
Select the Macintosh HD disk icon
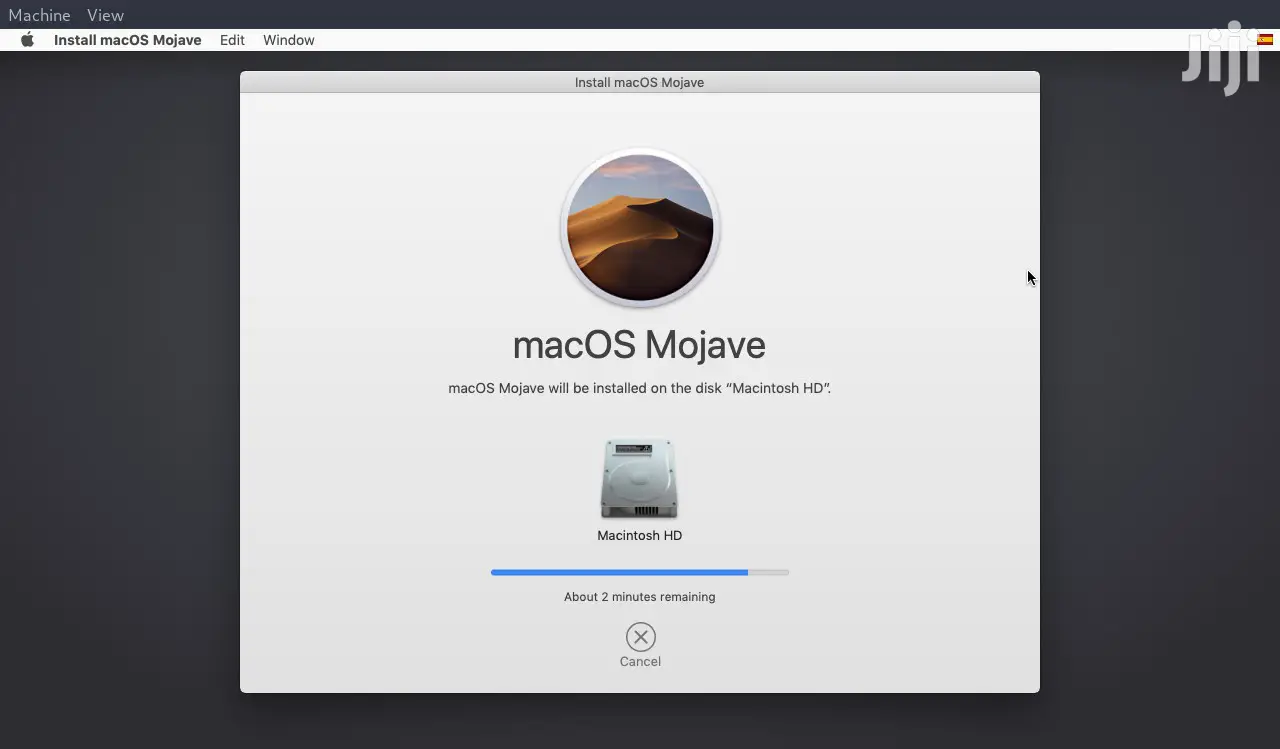[x=639, y=479]
